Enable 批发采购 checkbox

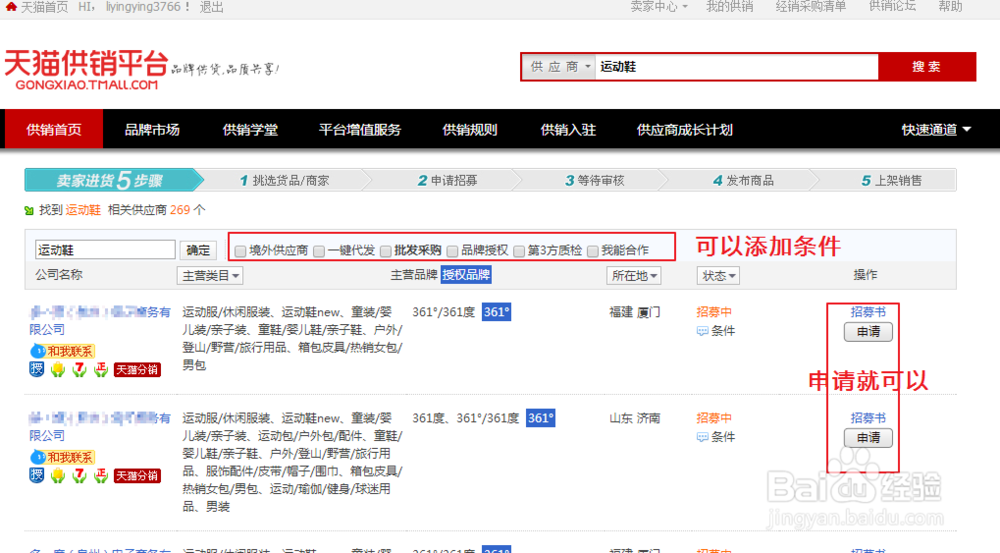coord(385,251)
